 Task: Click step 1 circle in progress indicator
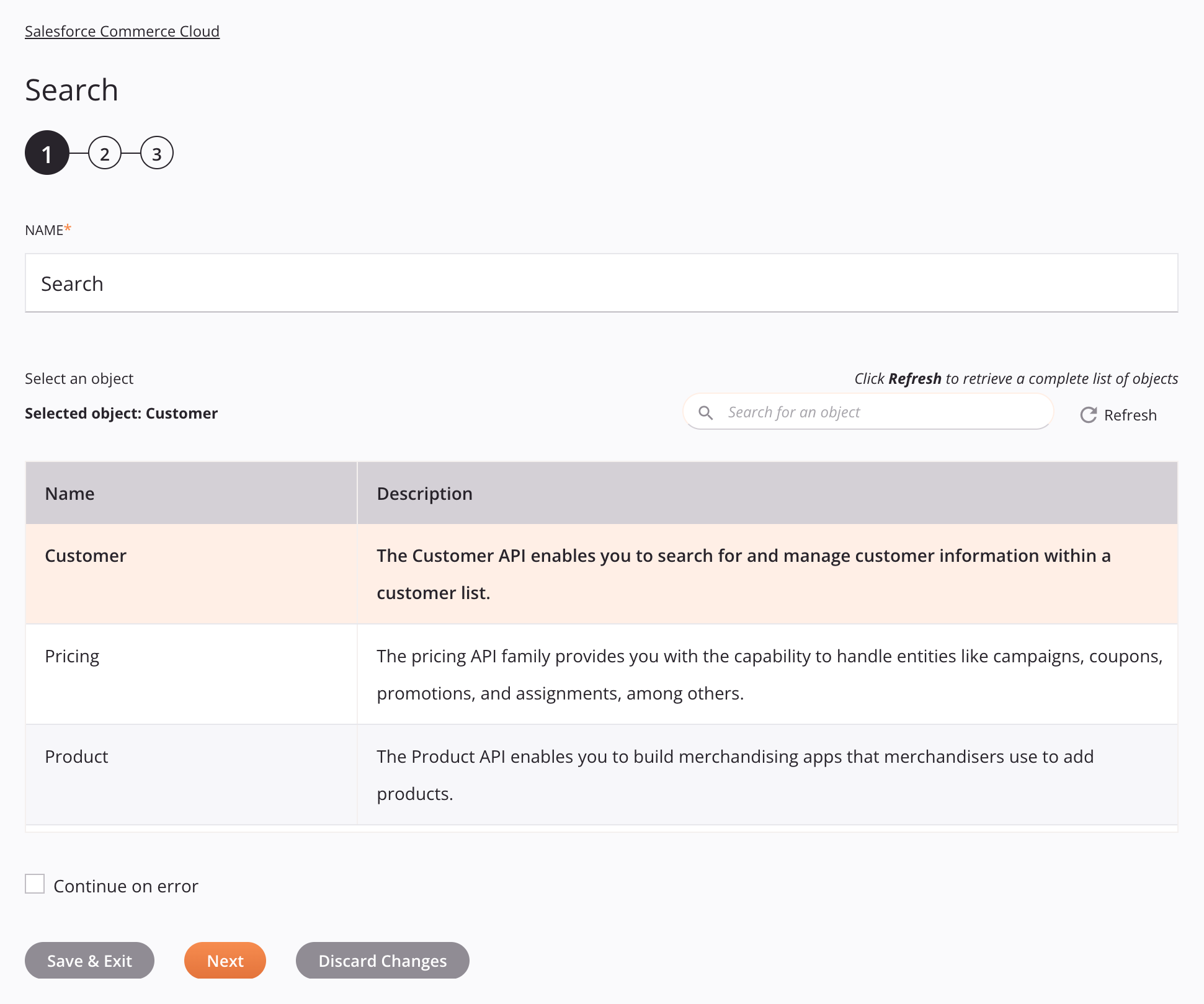coord(46,154)
